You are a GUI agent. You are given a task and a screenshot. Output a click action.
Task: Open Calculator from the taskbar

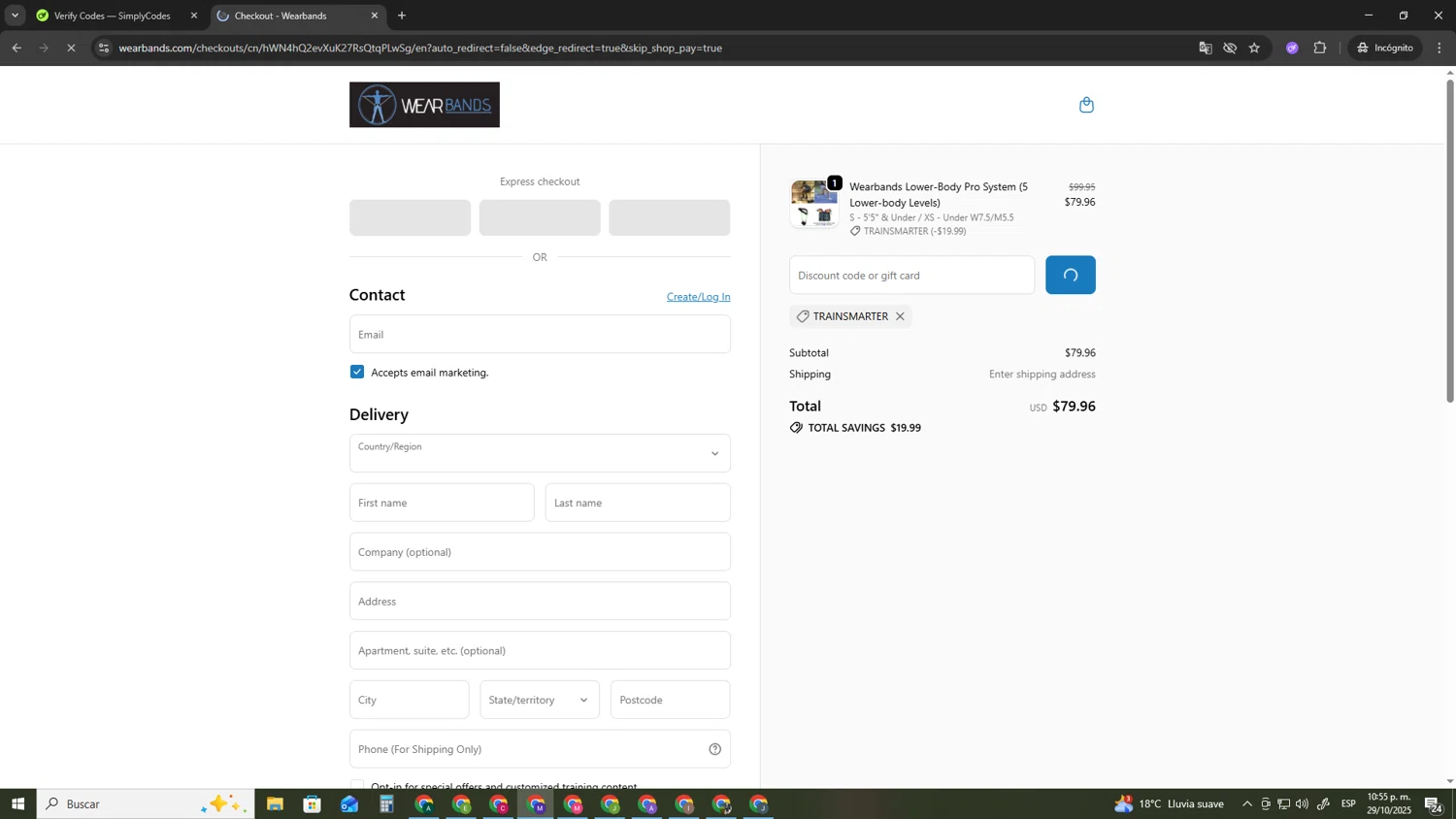tap(386, 803)
